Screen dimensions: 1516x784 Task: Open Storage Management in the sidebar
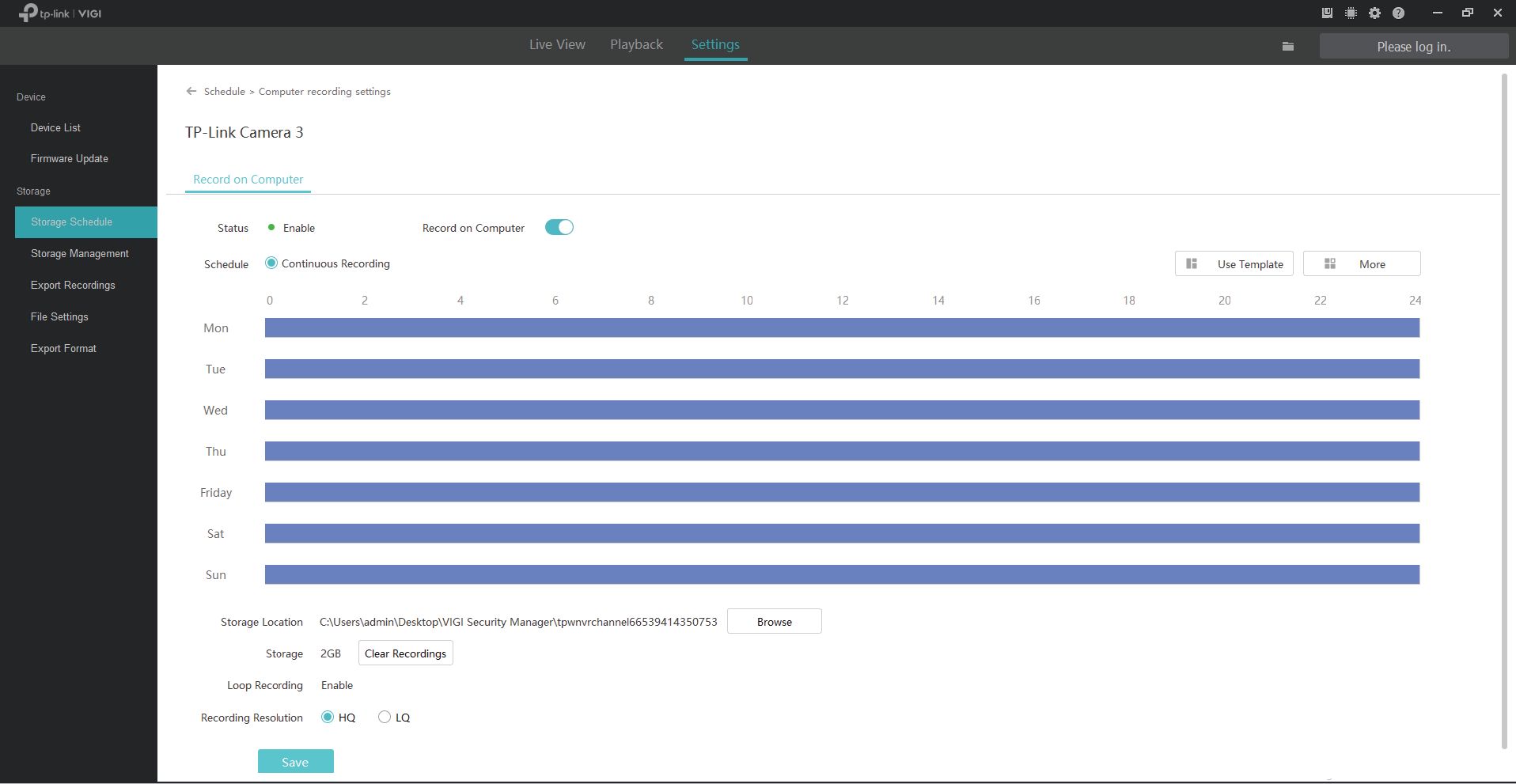pyautogui.click(x=79, y=254)
